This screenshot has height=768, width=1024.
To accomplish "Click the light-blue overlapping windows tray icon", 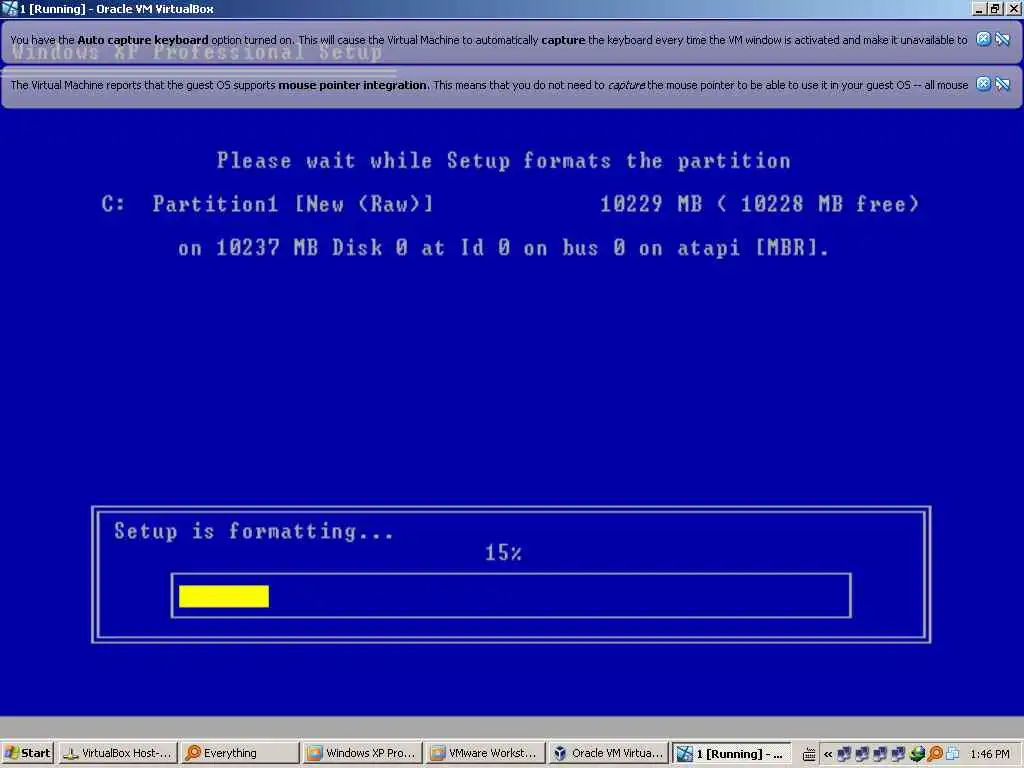I will pyautogui.click(x=953, y=754).
